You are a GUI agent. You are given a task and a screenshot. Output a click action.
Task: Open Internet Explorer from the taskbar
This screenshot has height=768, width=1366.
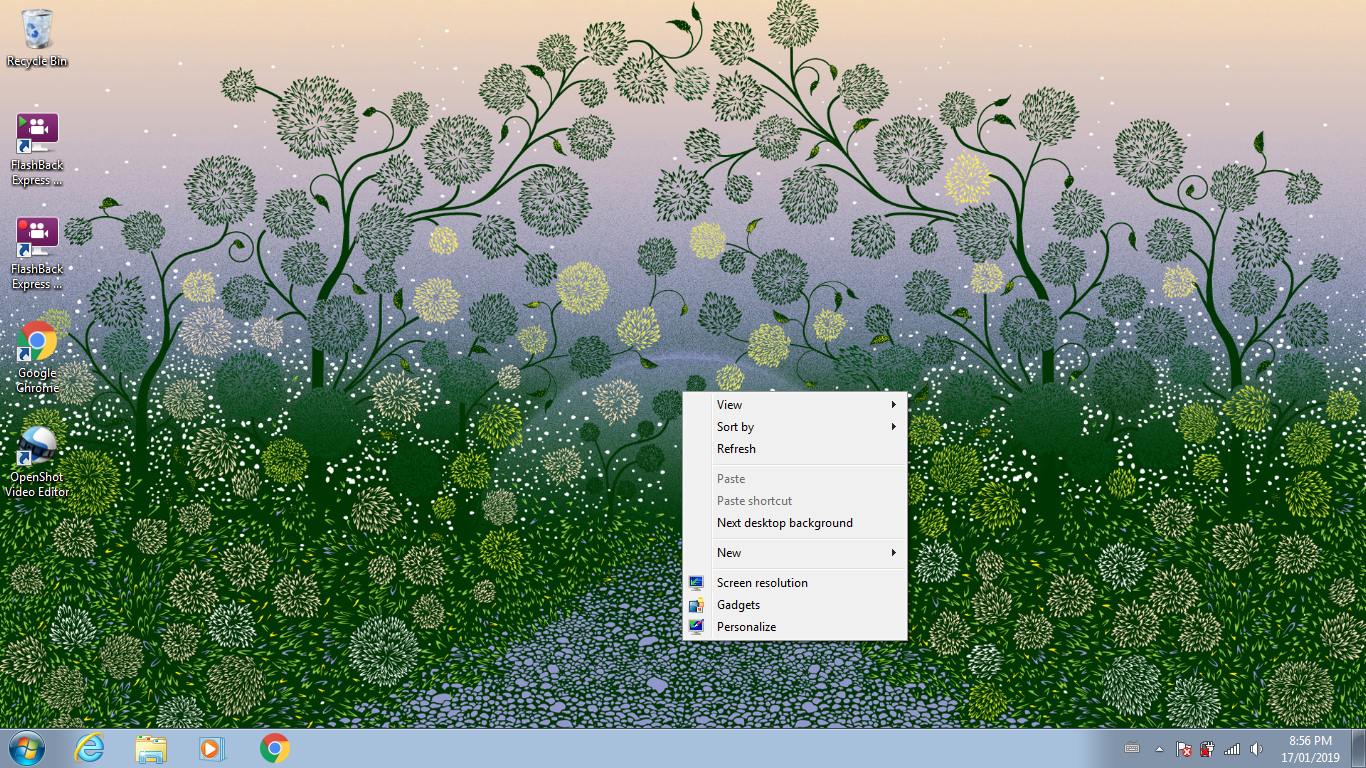[89, 748]
